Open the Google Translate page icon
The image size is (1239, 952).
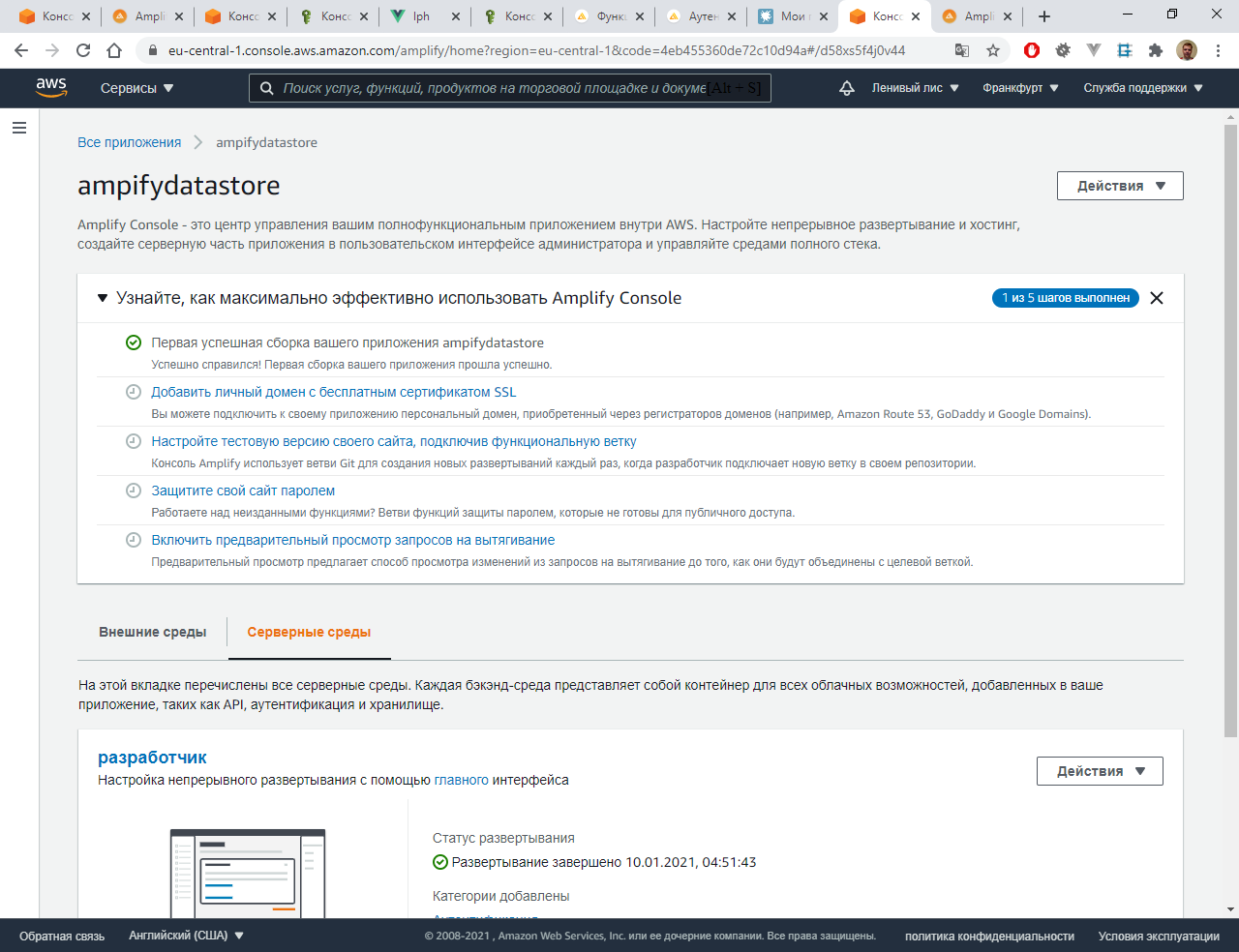point(962,50)
